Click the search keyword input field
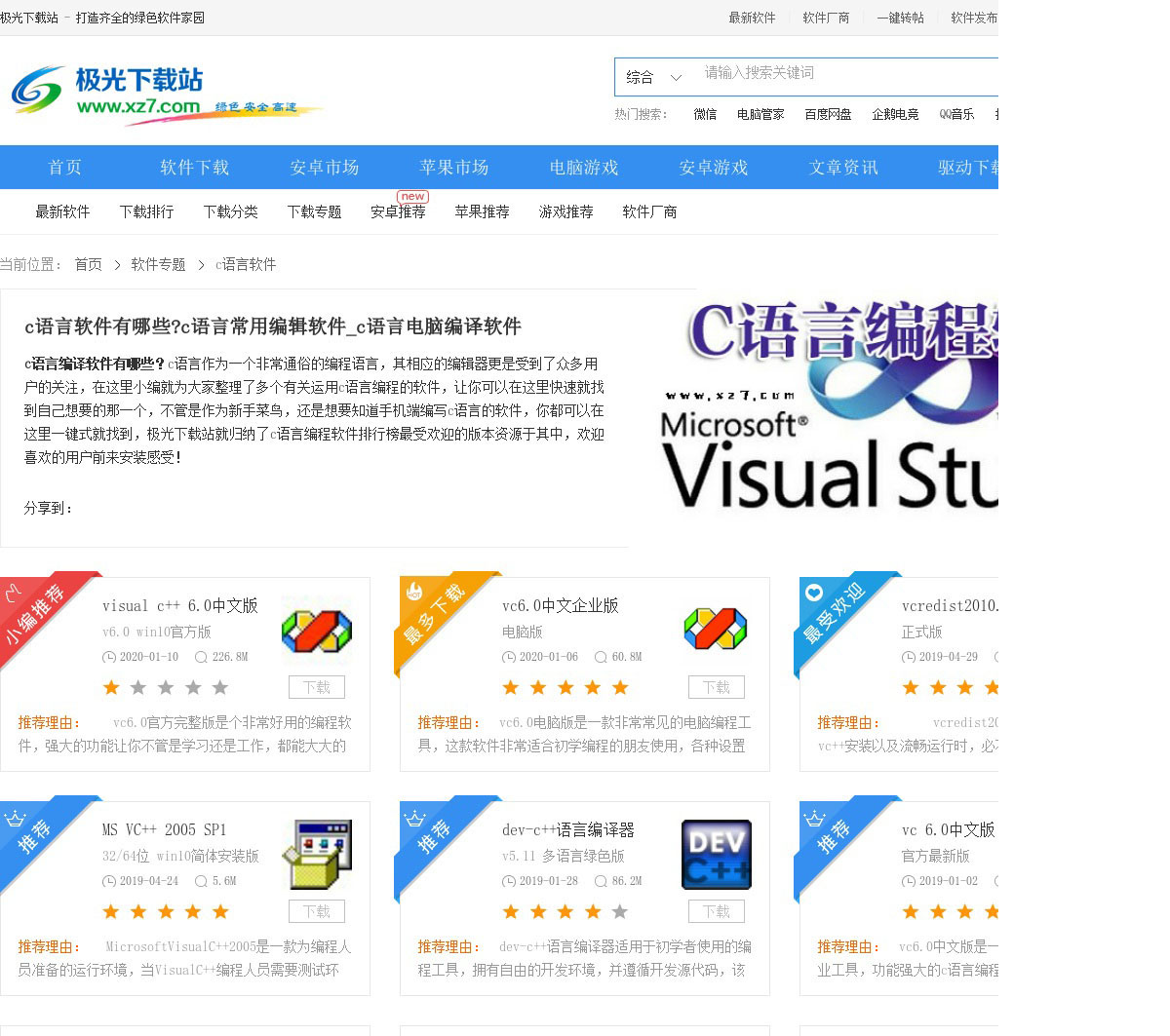 coord(846,73)
